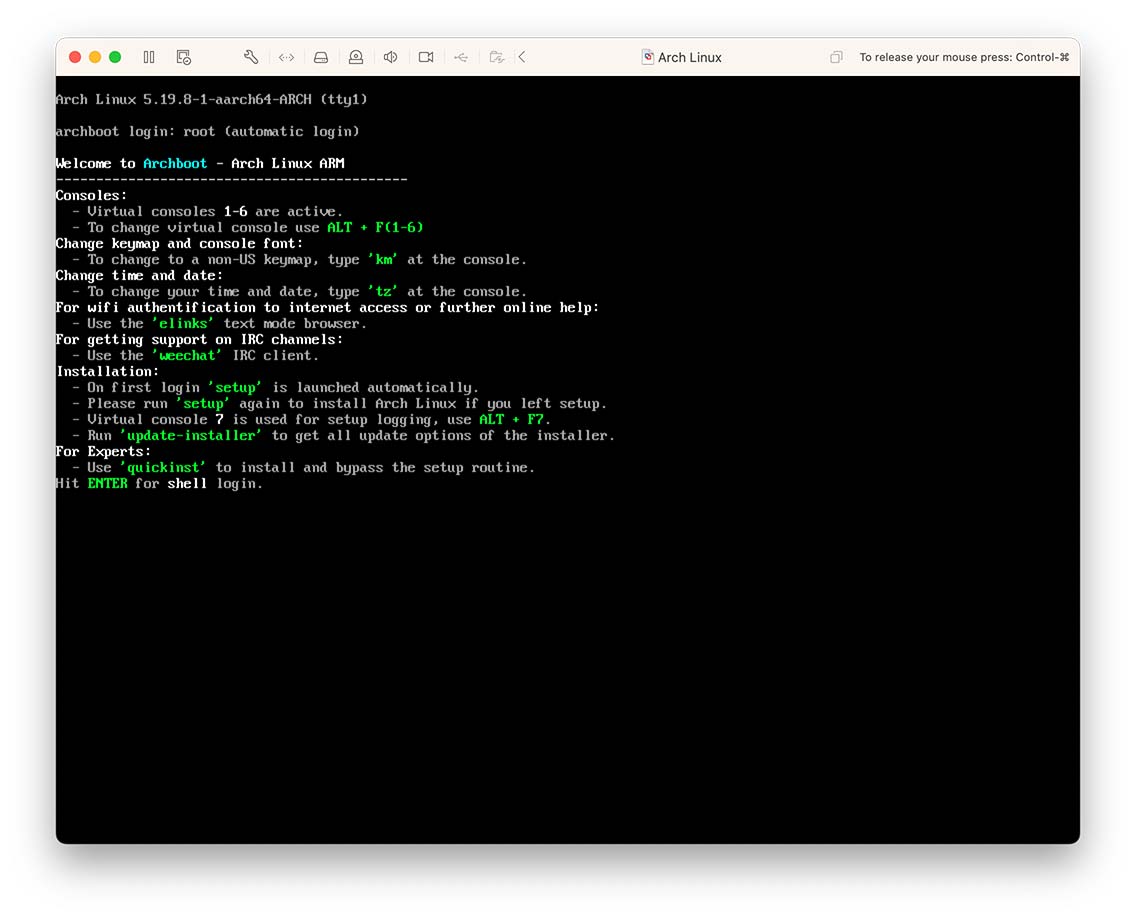The height and width of the screenshot is (918, 1136).
Task: Click the 'For Experts:' heading
Action: click(103, 451)
